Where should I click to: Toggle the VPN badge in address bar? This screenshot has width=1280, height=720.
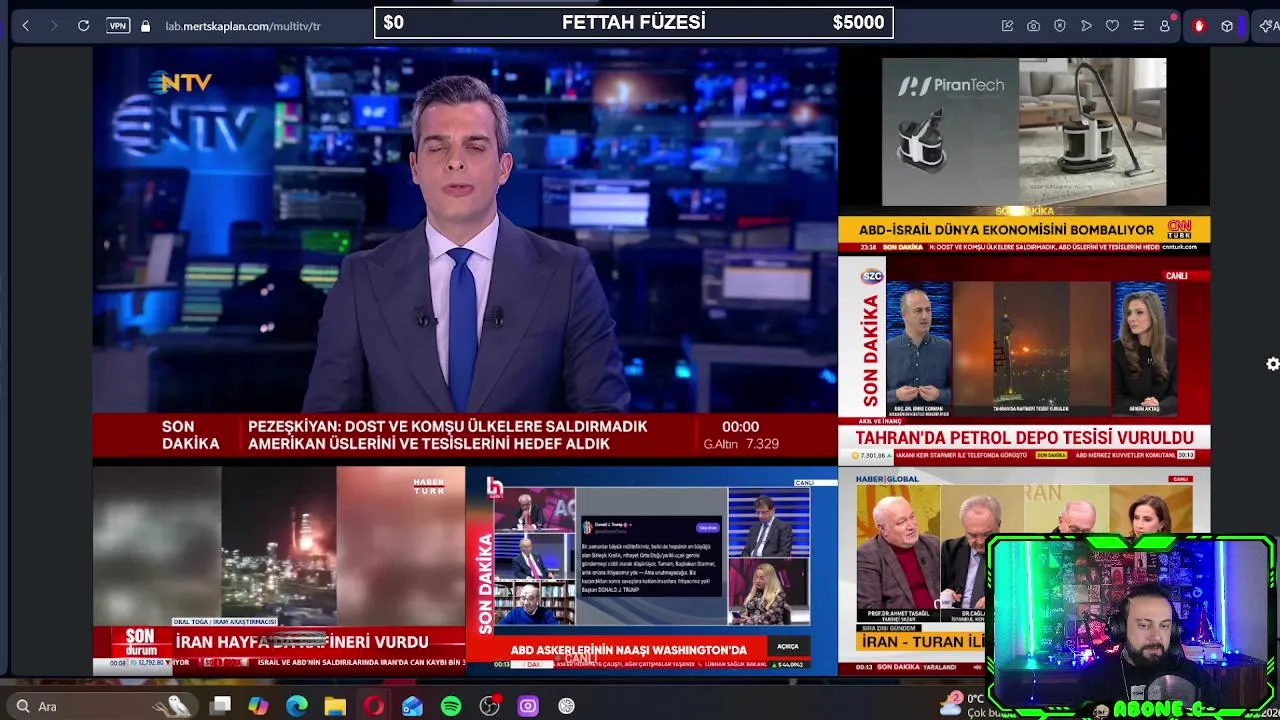pyautogui.click(x=118, y=26)
